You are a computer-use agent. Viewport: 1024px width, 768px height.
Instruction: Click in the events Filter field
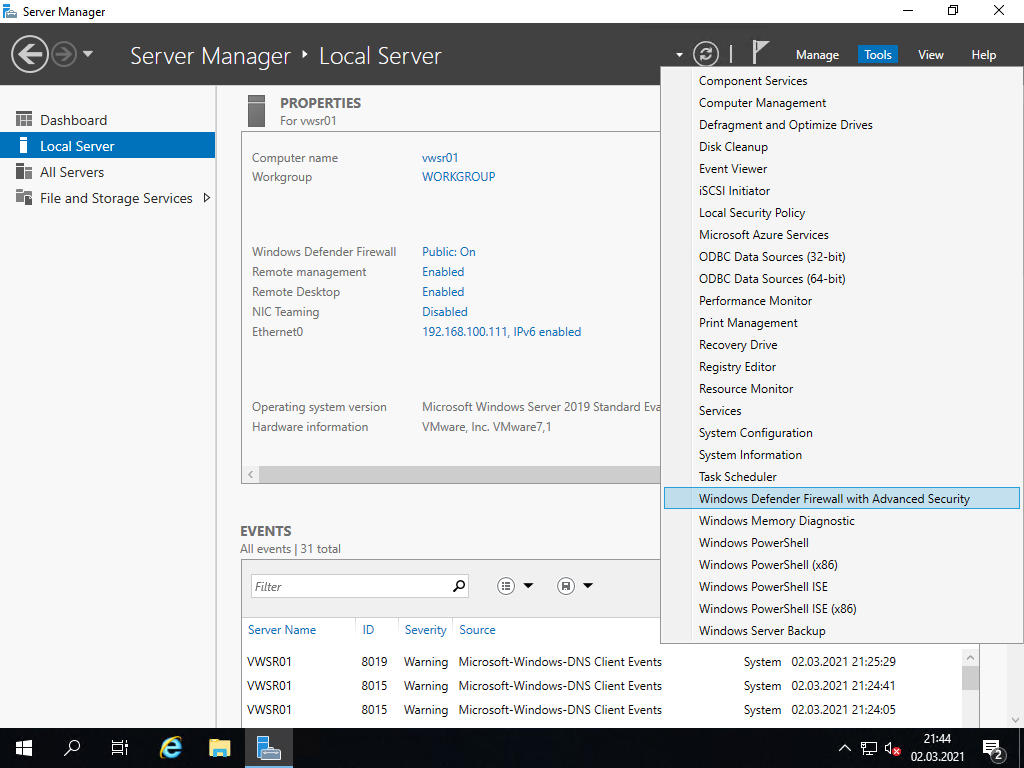point(350,586)
